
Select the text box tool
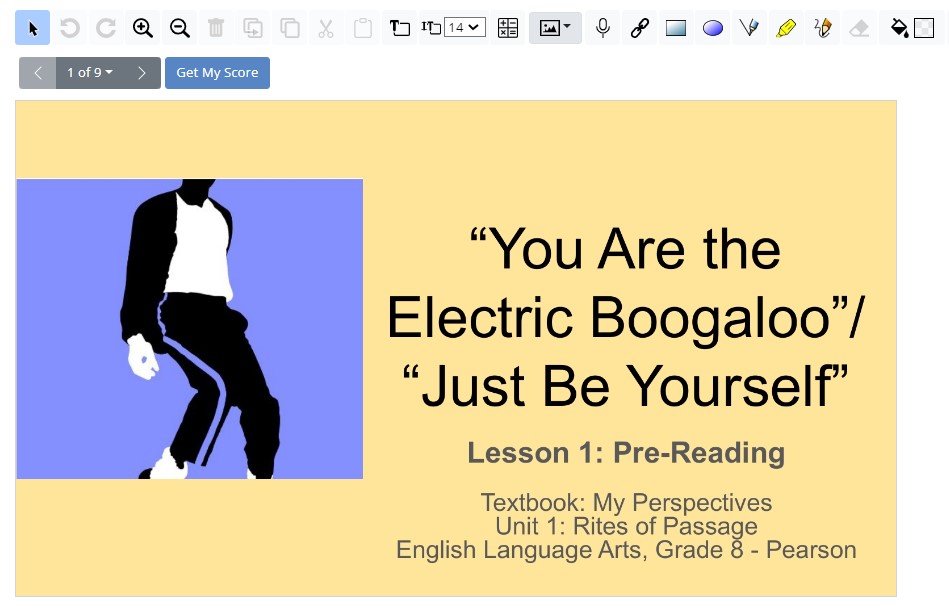pos(398,27)
